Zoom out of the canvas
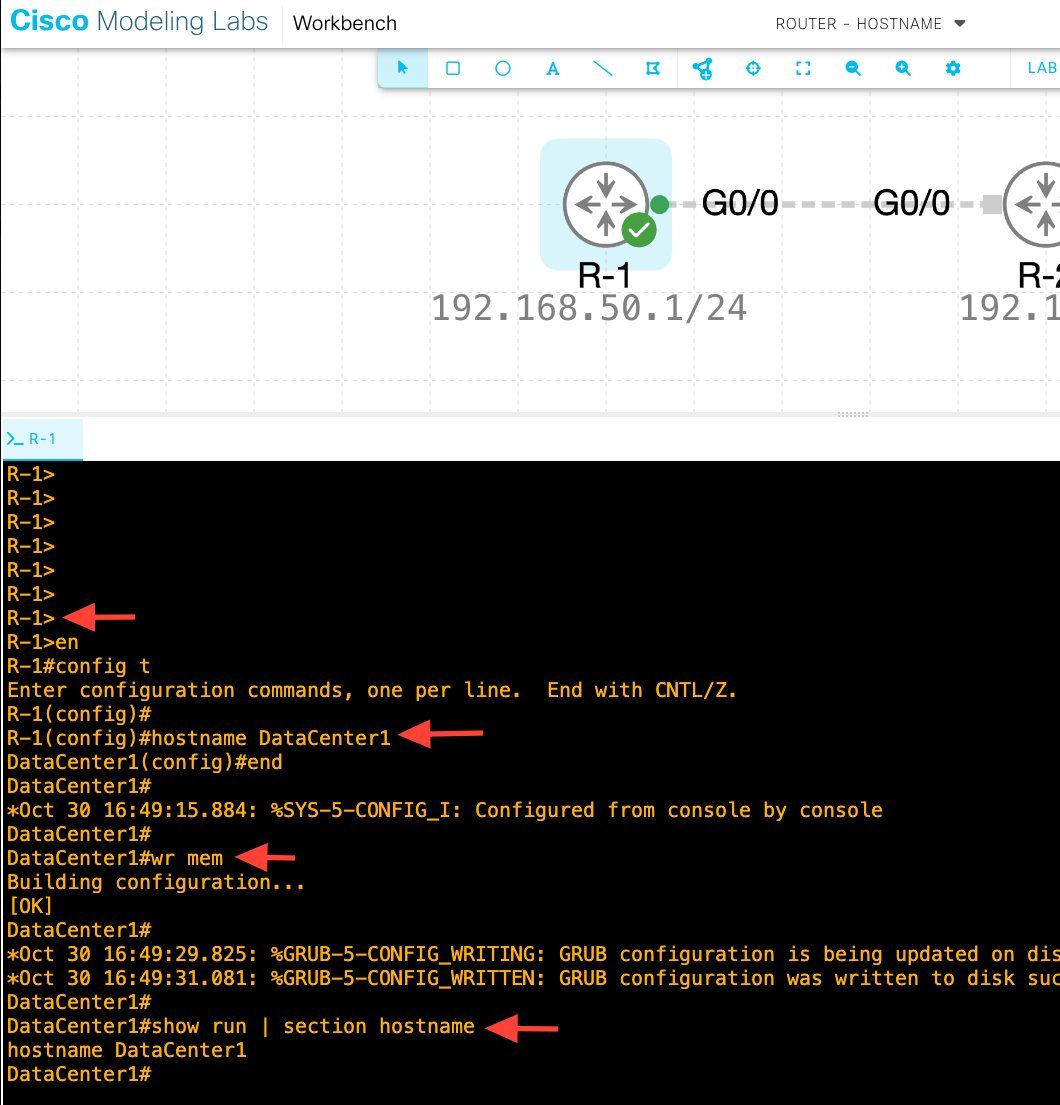The width and height of the screenshot is (1060, 1105). pyautogui.click(x=853, y=68)
